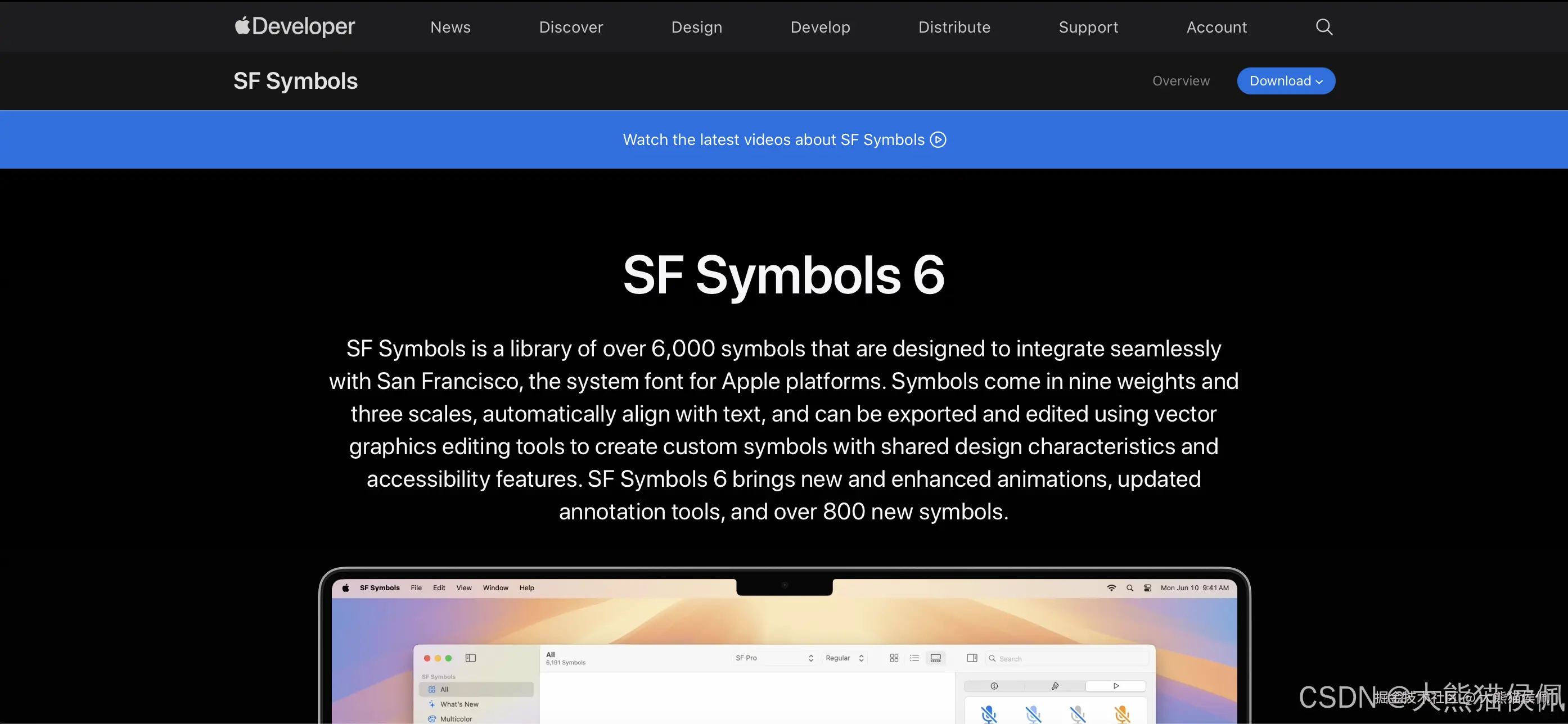Click the play circle icon in the blue banner
The image size is (1568, 724).
[938, 140]
